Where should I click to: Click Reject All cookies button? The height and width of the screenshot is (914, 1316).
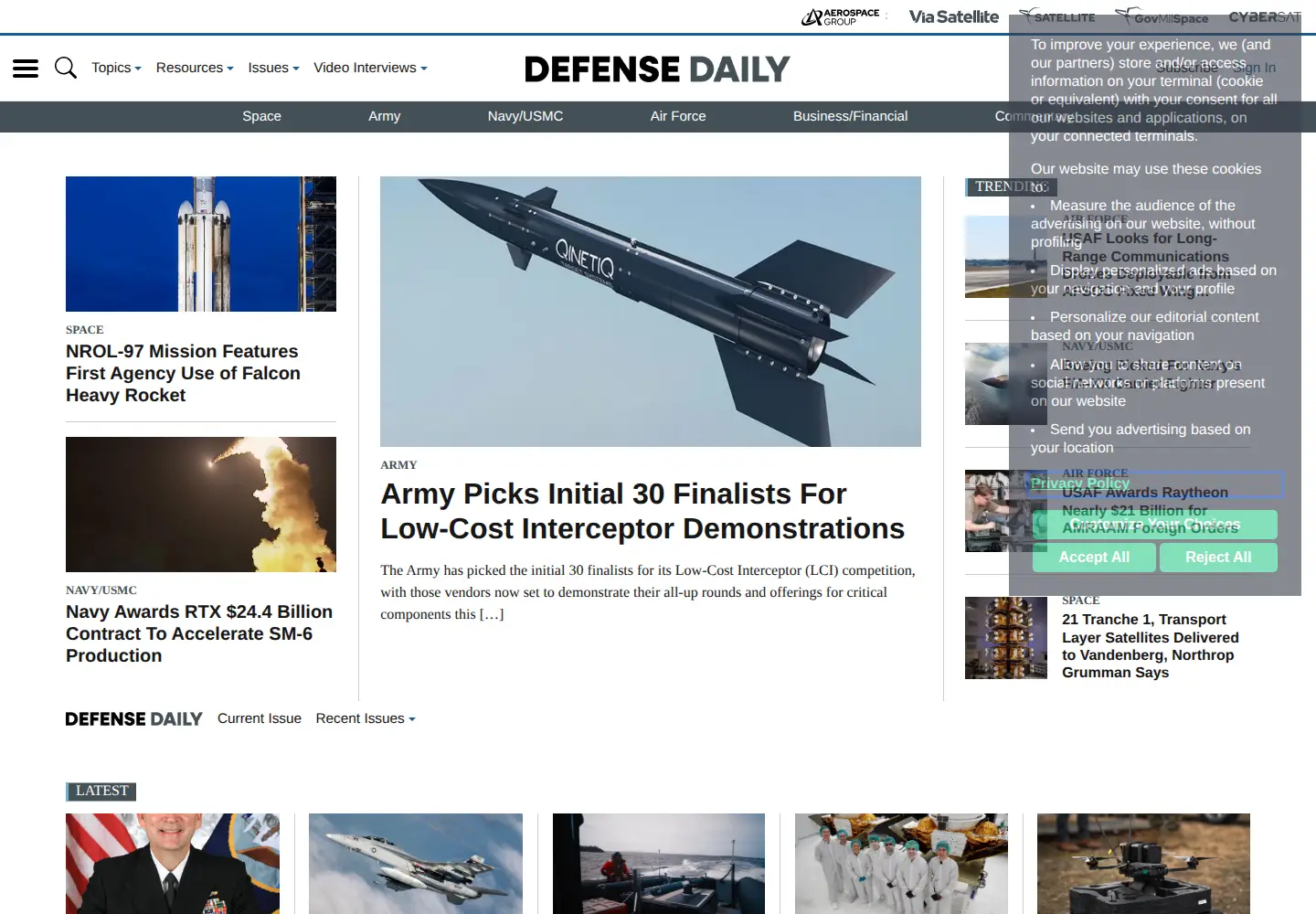[1218, 558]
